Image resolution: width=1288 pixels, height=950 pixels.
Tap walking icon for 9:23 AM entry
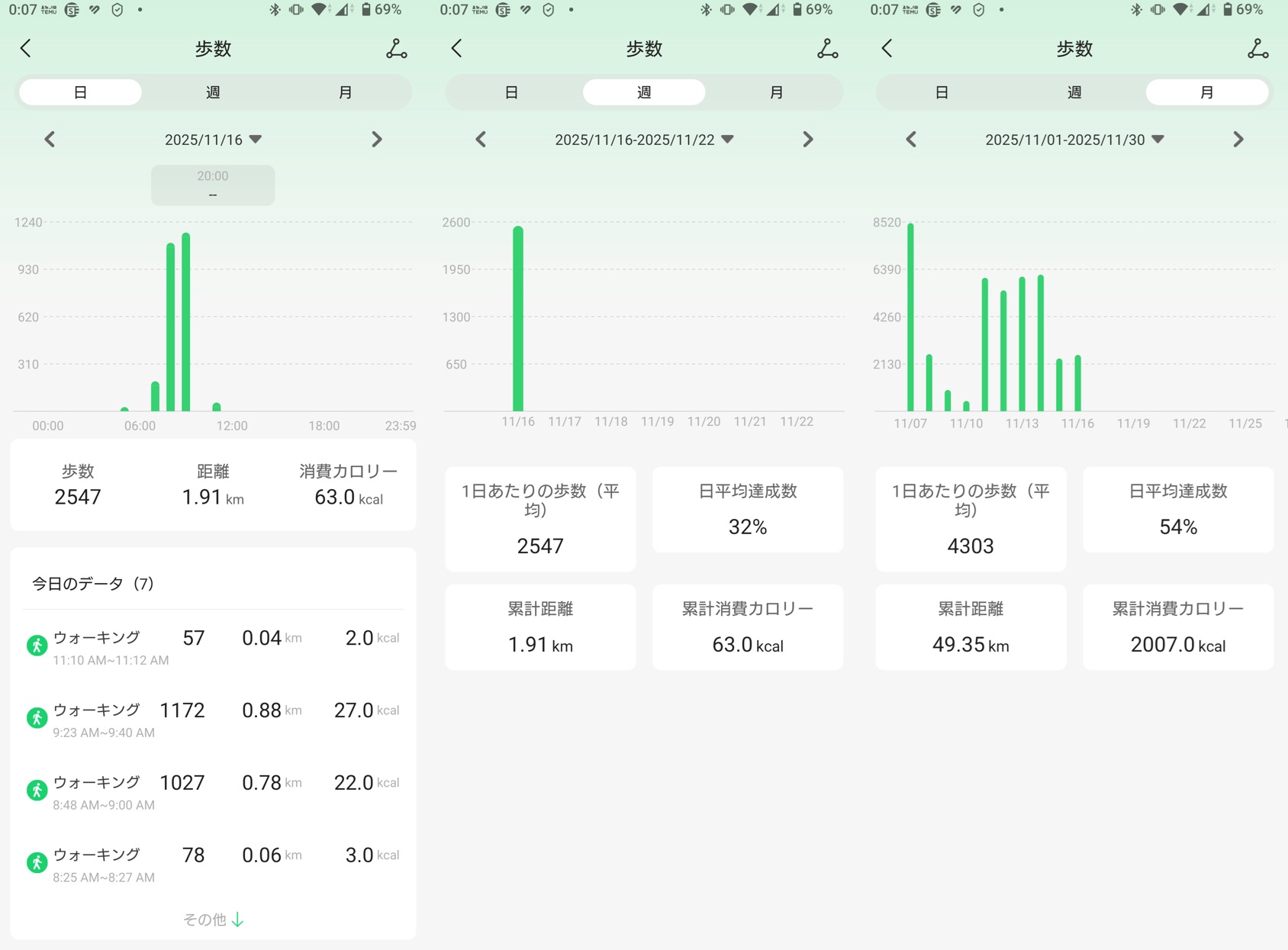[x=37, y=717]
